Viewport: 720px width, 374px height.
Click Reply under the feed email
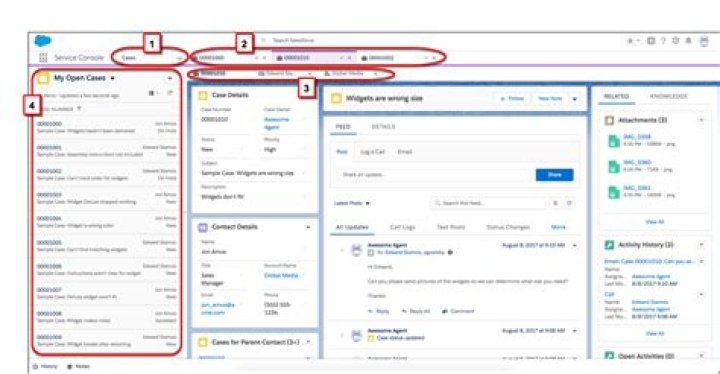pyautogui.click(x=379, y=312)
